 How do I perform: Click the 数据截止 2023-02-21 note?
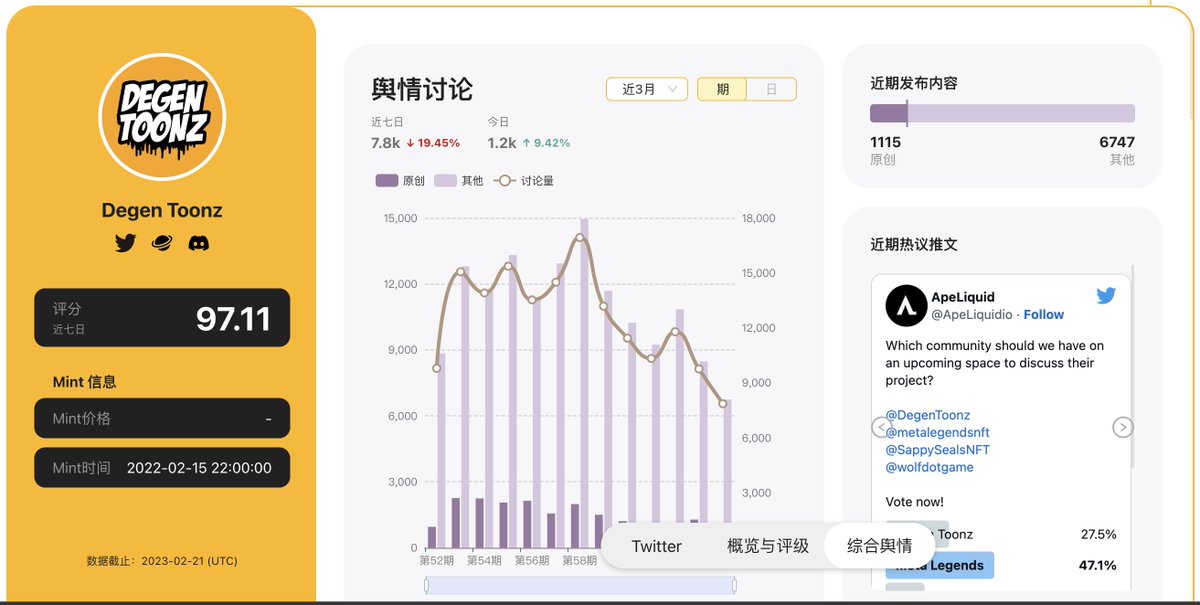(162, 561)
